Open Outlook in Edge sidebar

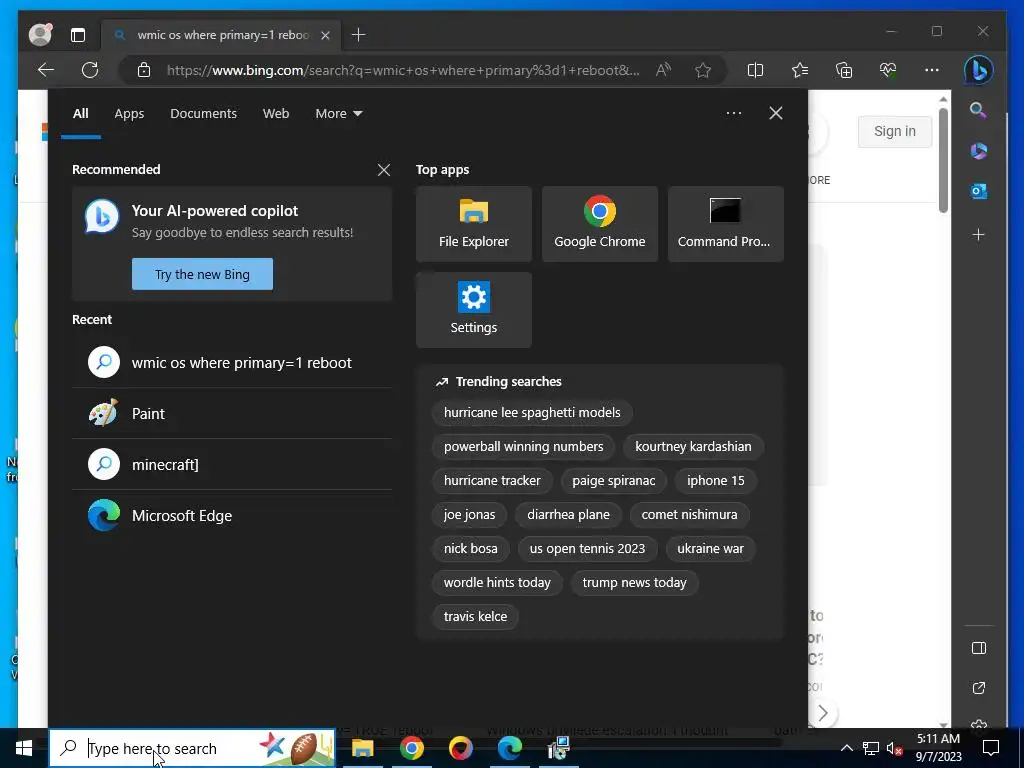(978, 191)
